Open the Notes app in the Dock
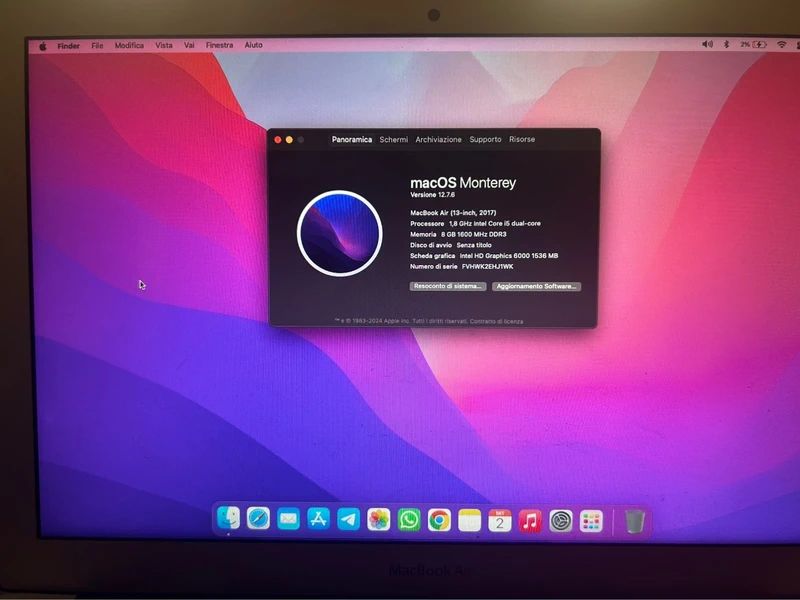This screenshot has height=600, width=800. coord(469,521)
